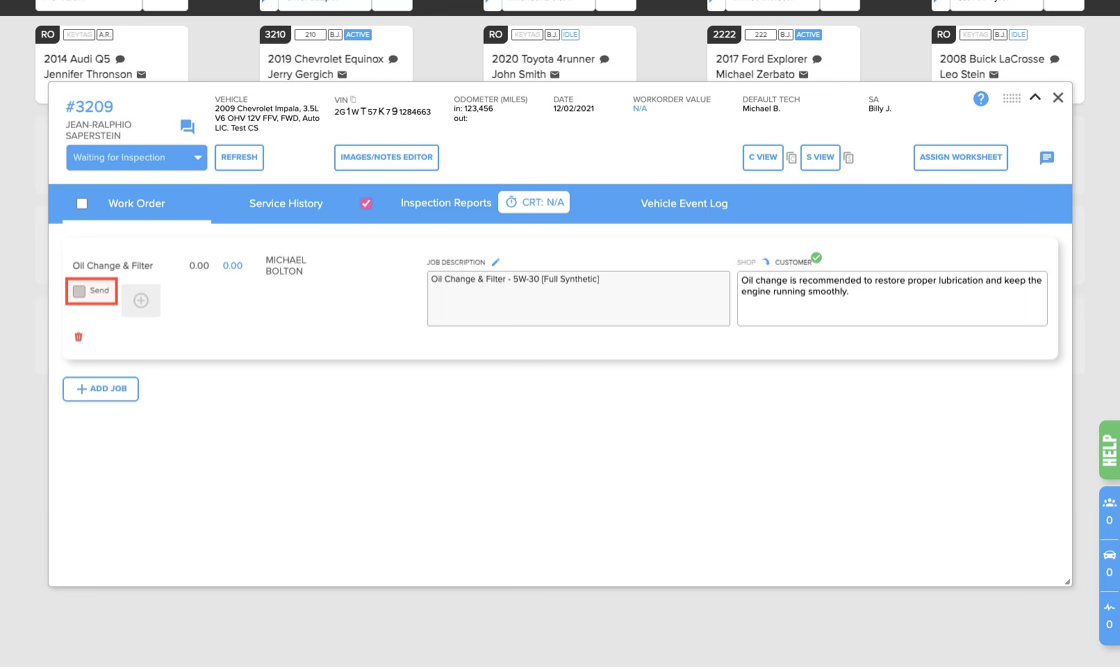The width and height of the screenshot is (1120, 667).
Task: Click the C VIEW button
Action: pyautogui.click(x=763, y=157)
